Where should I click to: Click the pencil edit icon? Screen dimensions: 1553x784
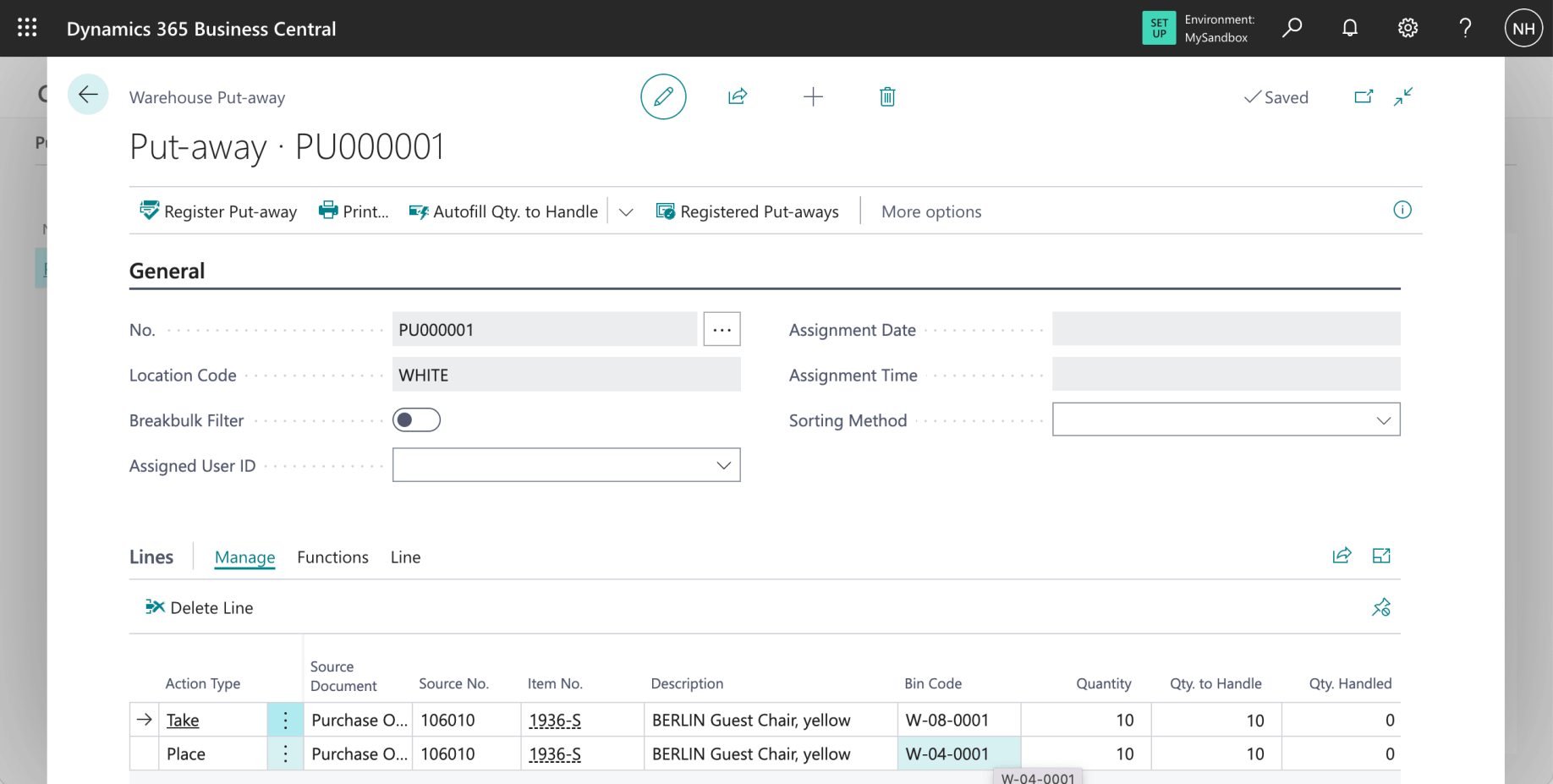pyautogui.click(x=663, y=96)
